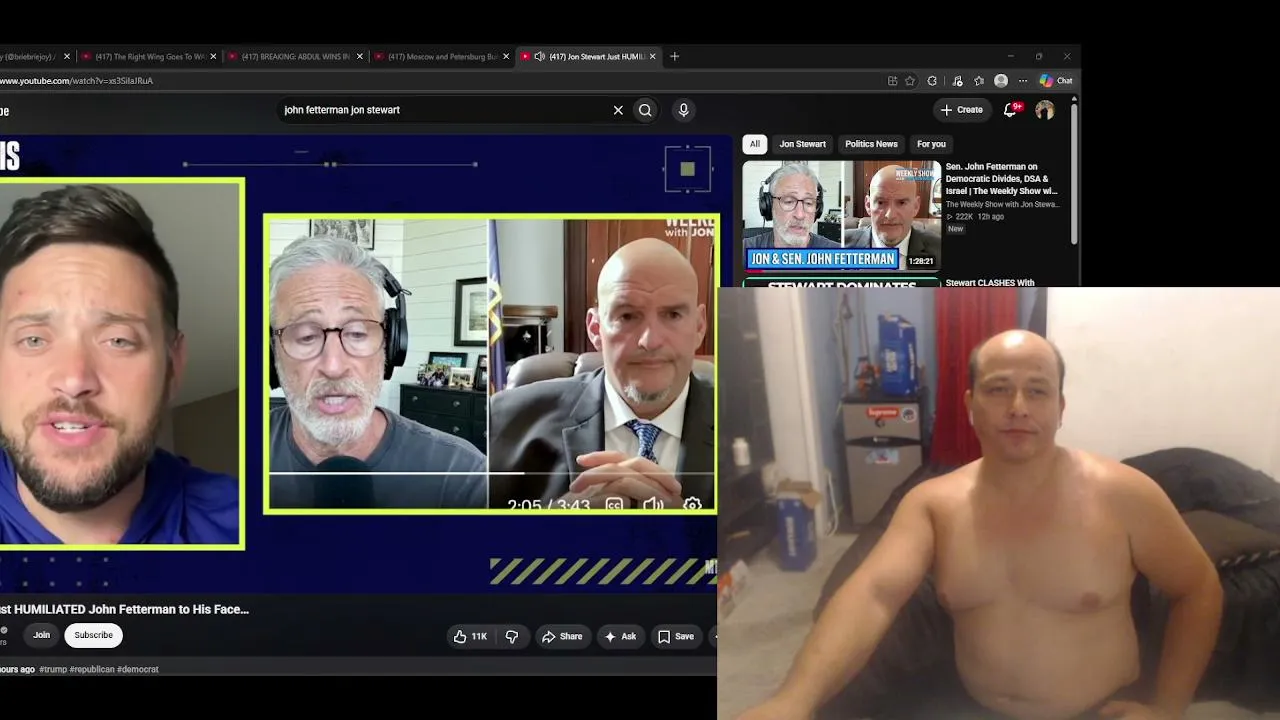Close The Right Wing Goes To tab

(213, 57)
